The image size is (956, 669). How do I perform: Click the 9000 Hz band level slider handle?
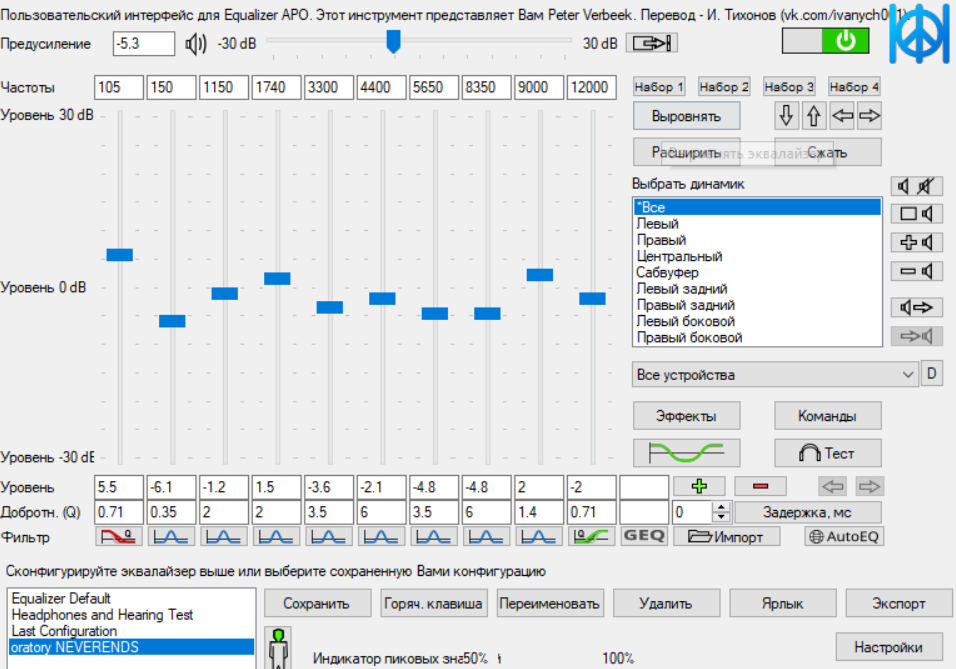coord(540,274)
